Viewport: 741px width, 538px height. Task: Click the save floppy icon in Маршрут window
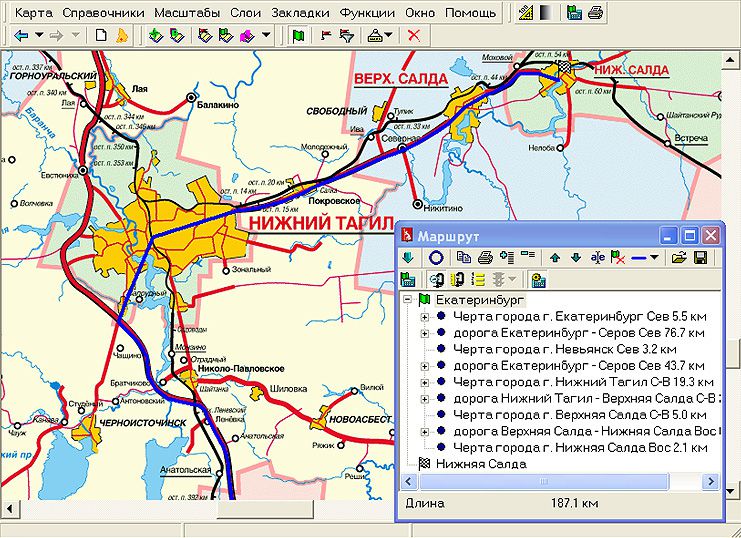(x=701, y=258)
